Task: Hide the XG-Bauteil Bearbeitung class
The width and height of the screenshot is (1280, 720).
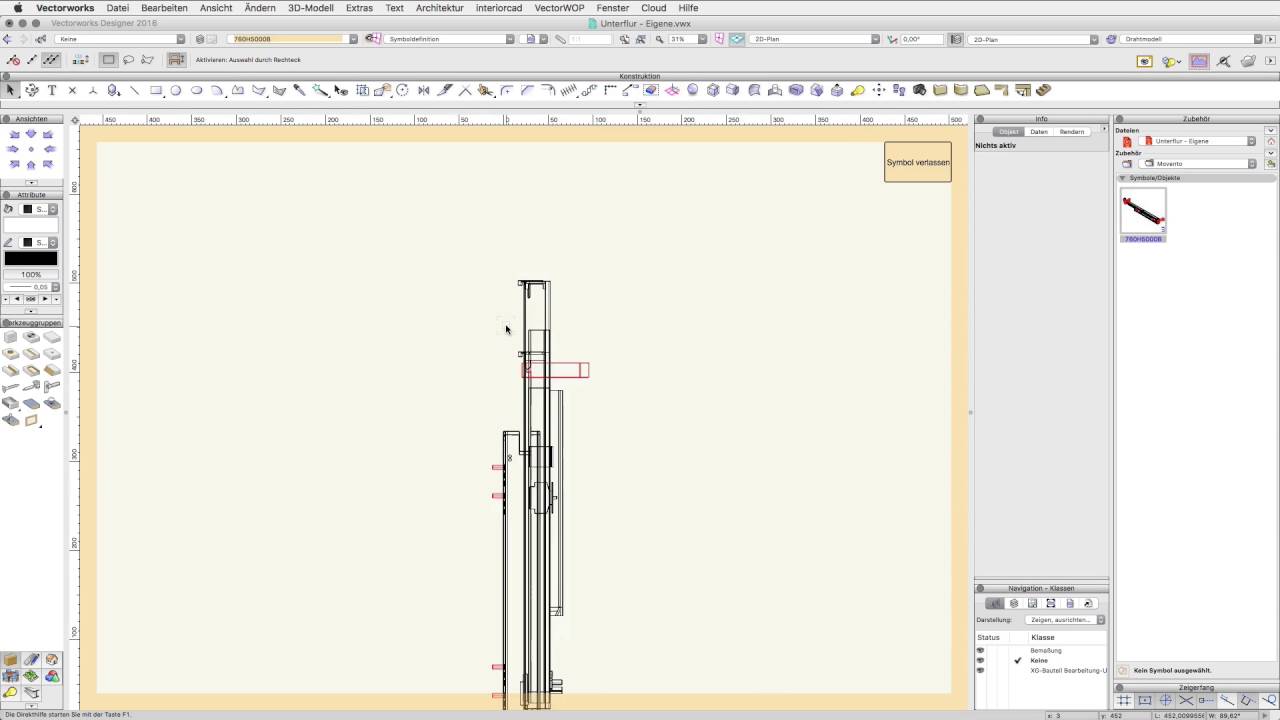Action: pyautogui.click(x=980, y=670)
